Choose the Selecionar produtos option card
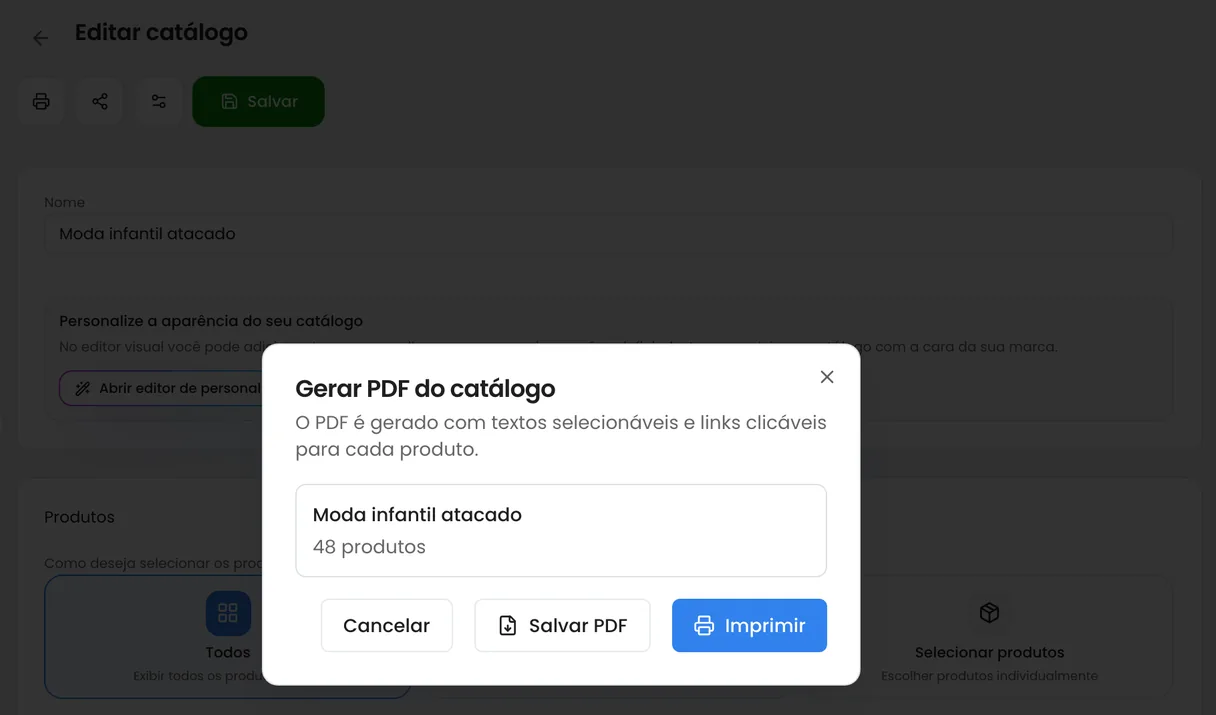 (x=989, y=636)
